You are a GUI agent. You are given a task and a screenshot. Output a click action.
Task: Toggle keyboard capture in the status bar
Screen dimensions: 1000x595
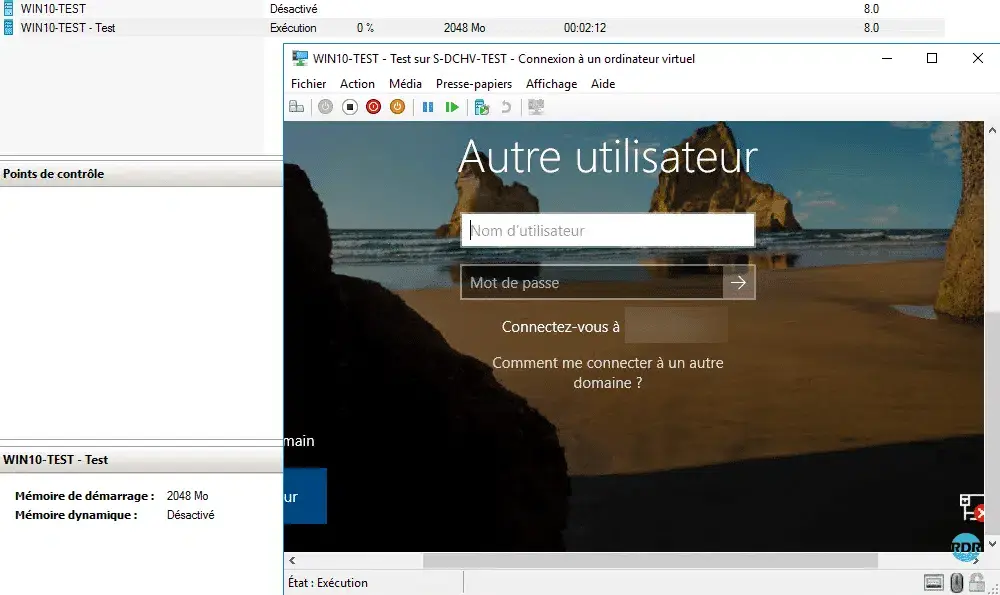point(933,582)
